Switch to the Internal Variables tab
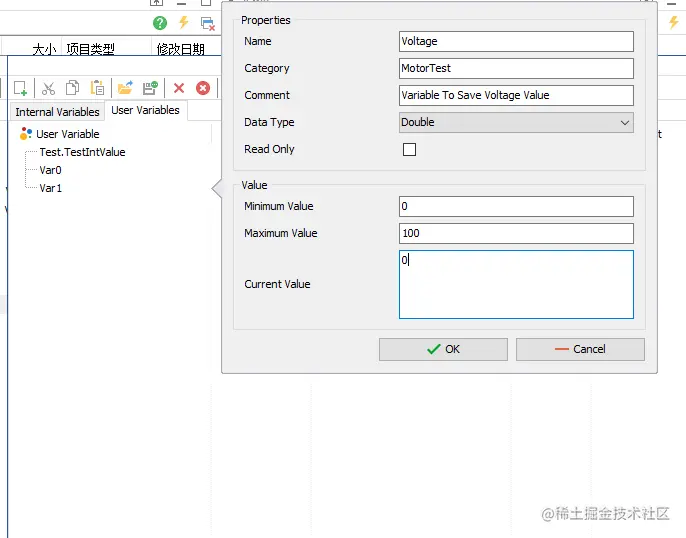Screen dimensions: 686x538 coord(57,112)
